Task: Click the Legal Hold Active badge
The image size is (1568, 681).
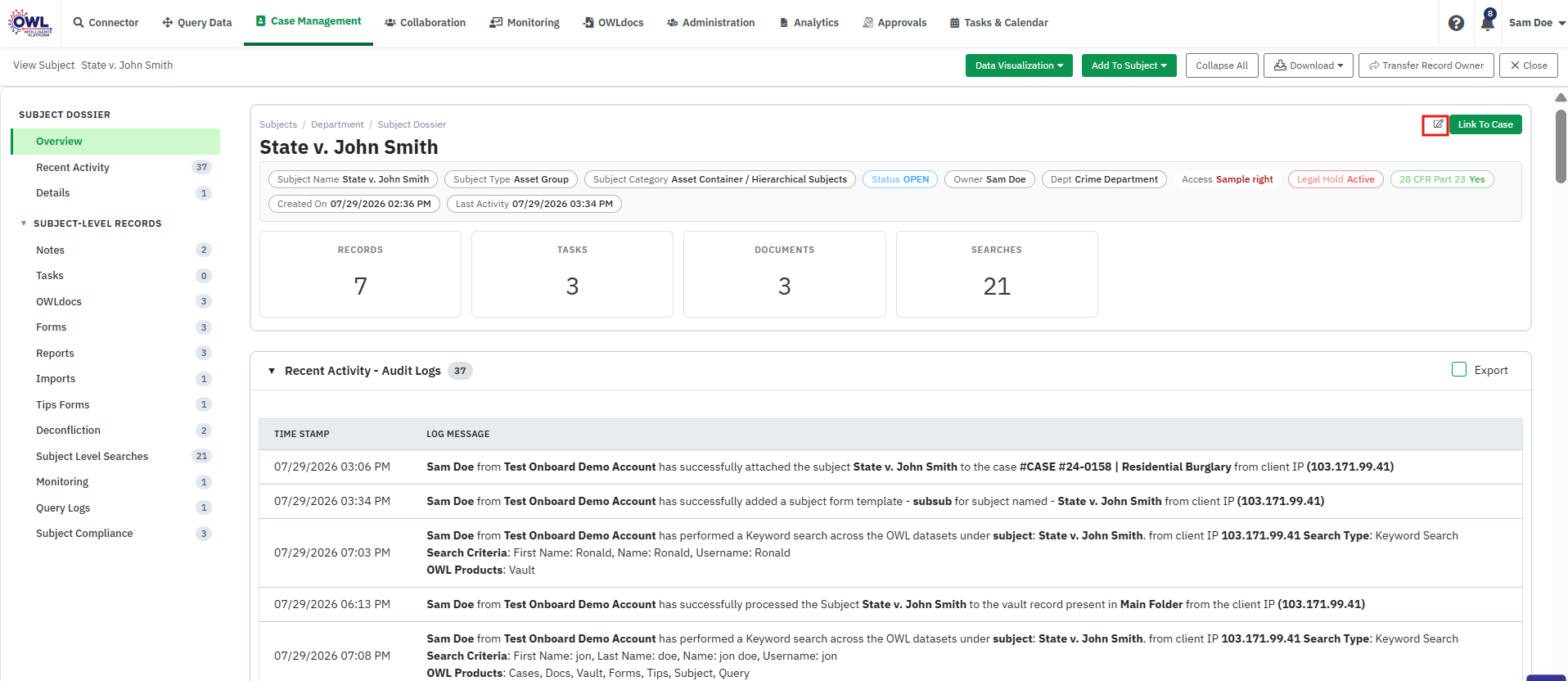Action: 1336,179
